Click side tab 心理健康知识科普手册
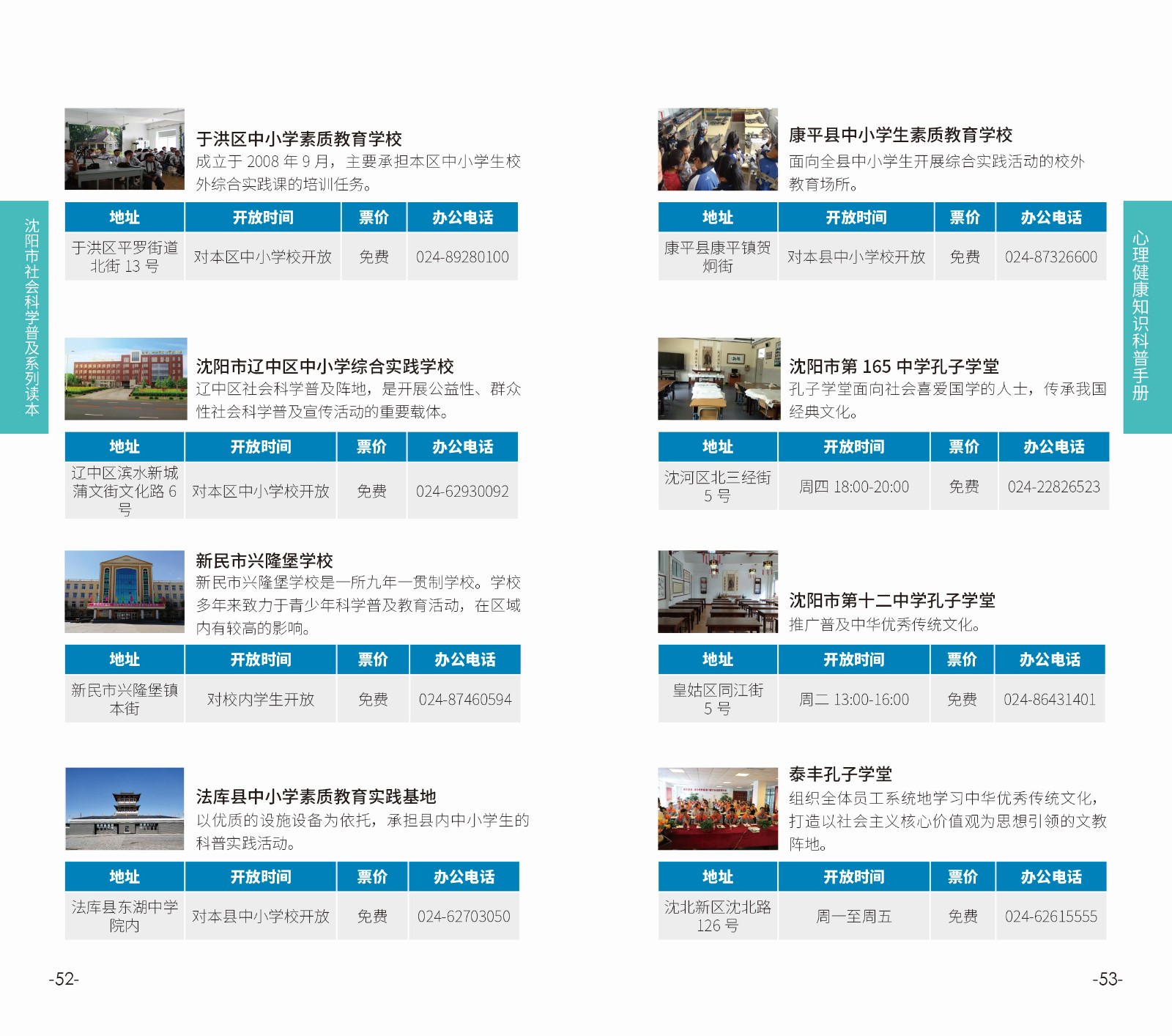 [x=1148, y=317]
